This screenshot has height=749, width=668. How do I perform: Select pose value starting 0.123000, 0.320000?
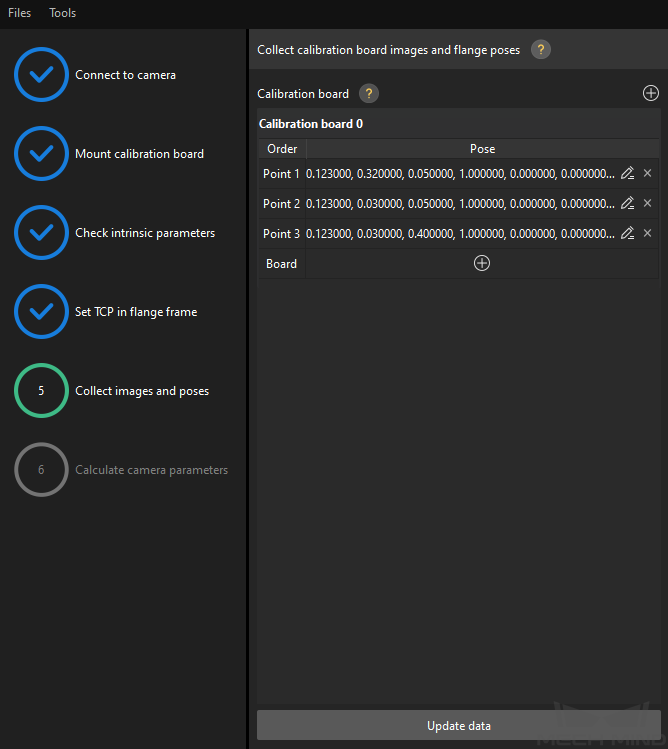point(460,174)
